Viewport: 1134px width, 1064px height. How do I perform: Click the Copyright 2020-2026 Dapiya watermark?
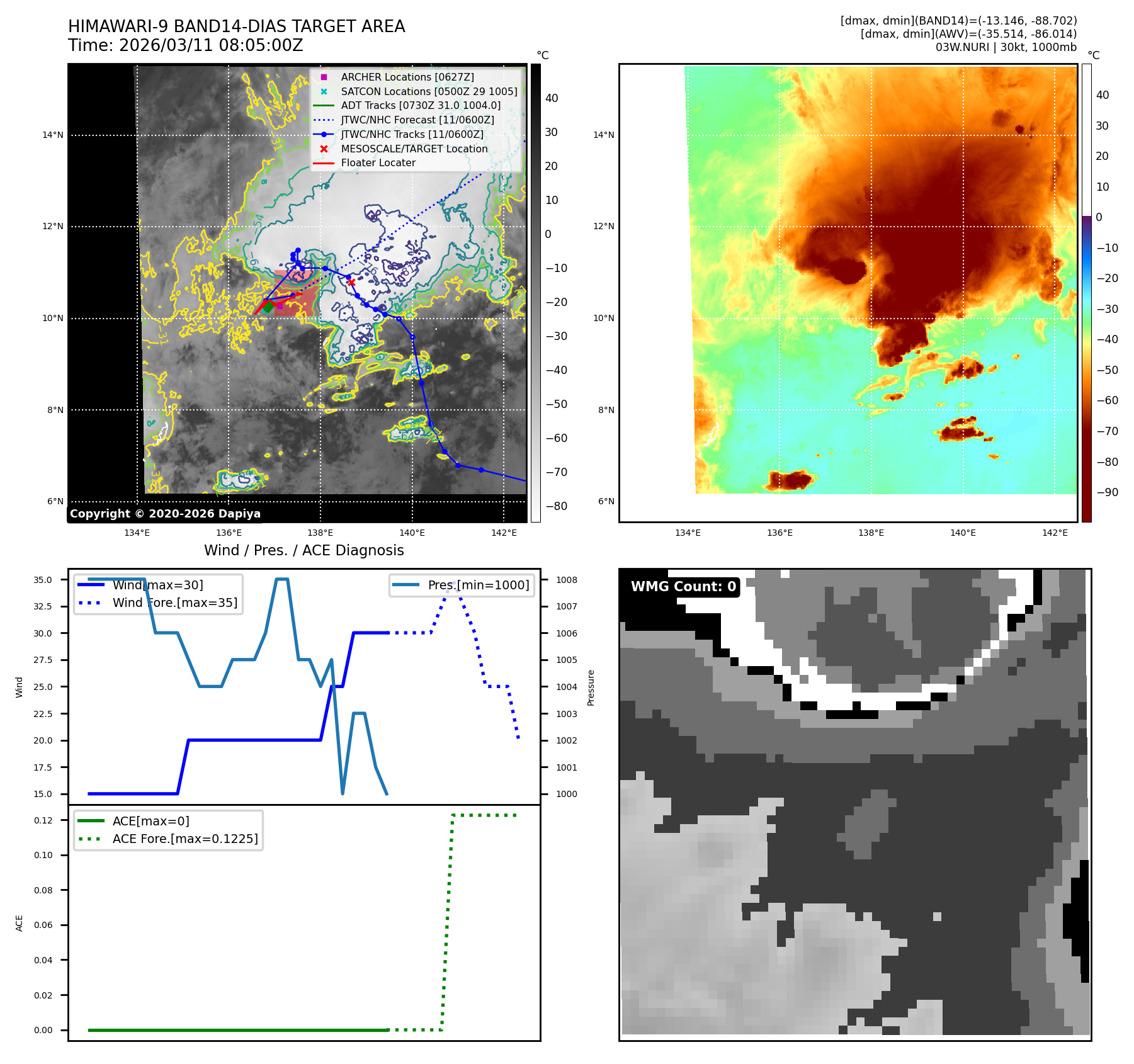165,514
